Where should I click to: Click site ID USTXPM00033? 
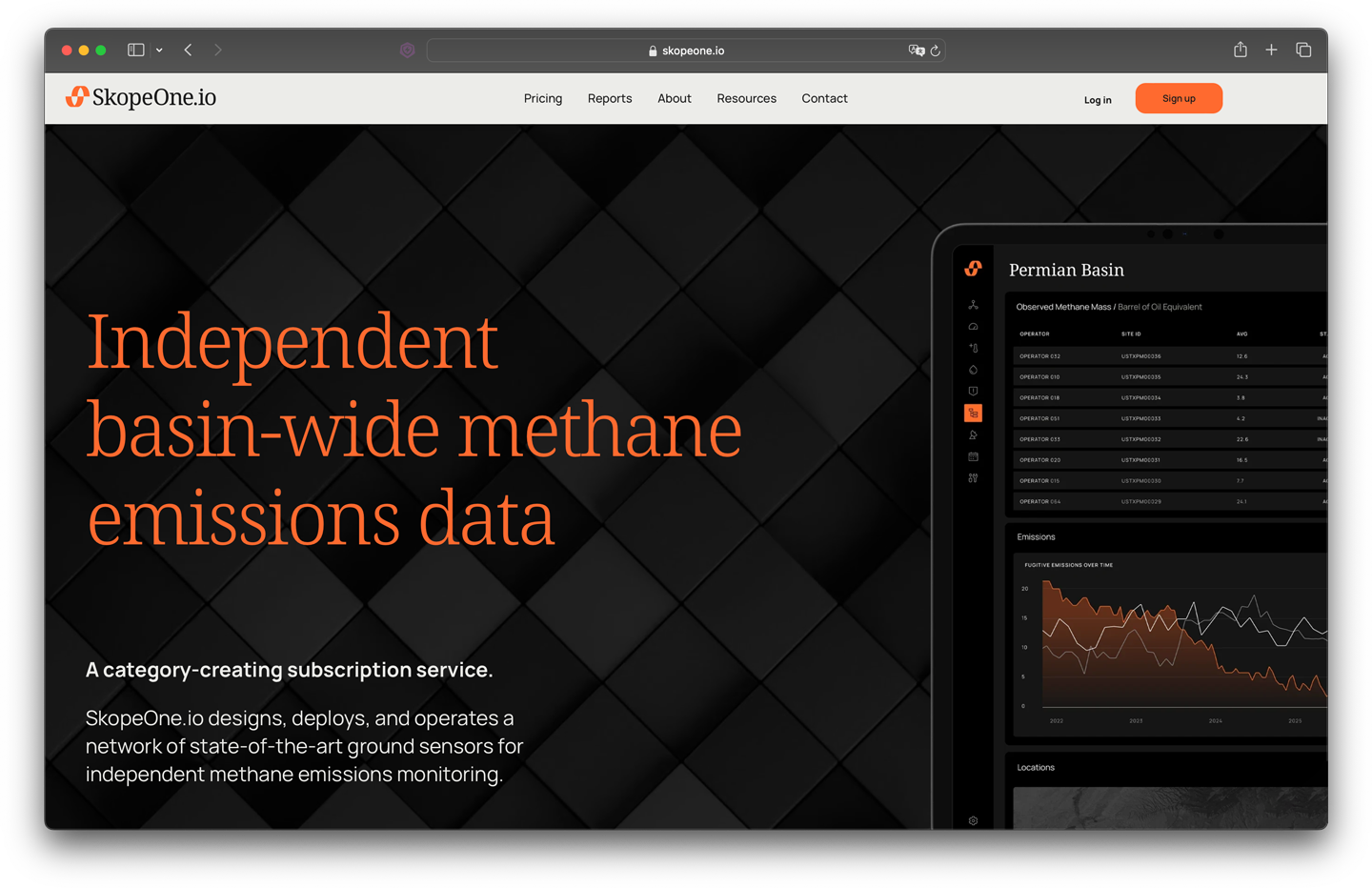point(1140,418)
